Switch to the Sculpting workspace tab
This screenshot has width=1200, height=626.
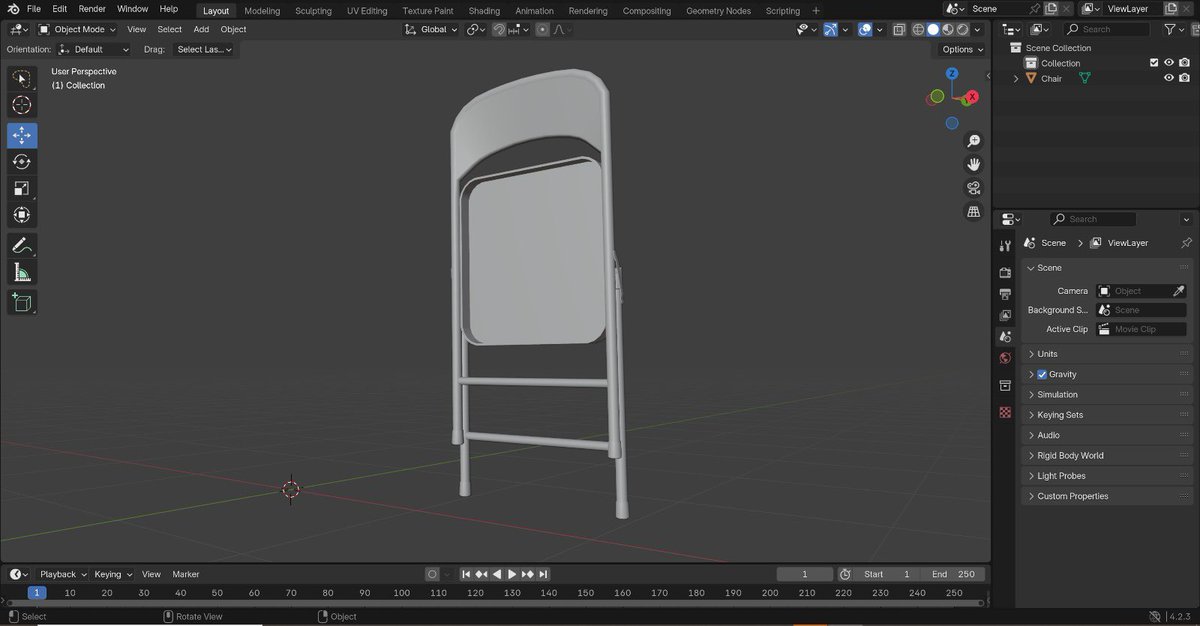point(313,11)
